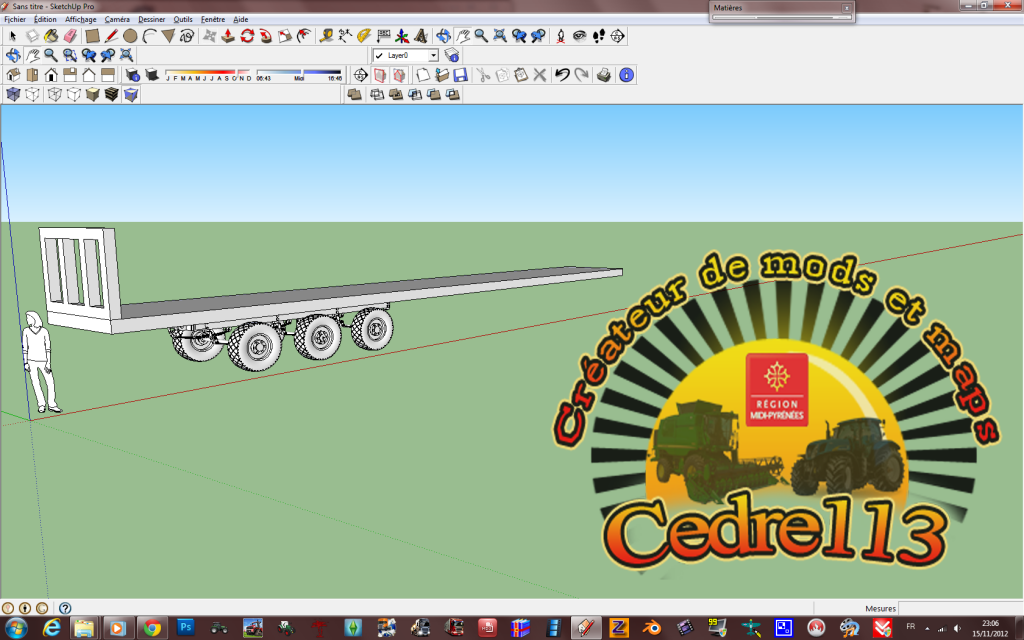Enable Hidden Line face style
The height and width of the screenshot is (640, 1024).
(x=73, y=95)
